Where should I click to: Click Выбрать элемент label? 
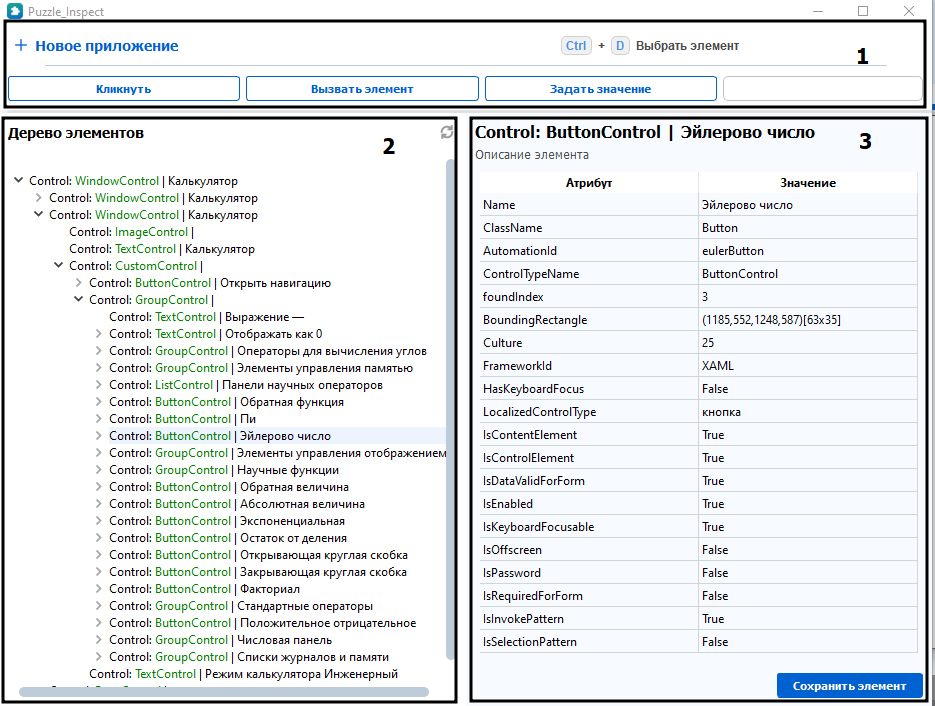click(687, 46)
